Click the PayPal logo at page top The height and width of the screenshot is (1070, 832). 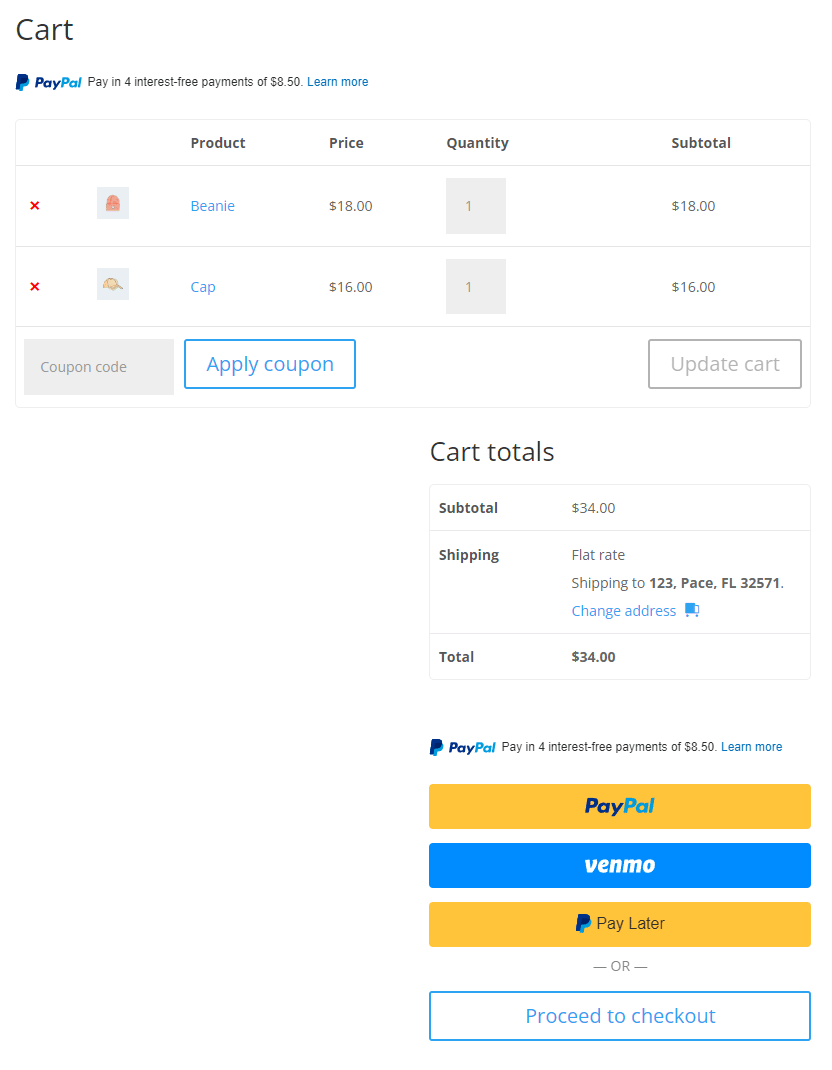[48, 83]
